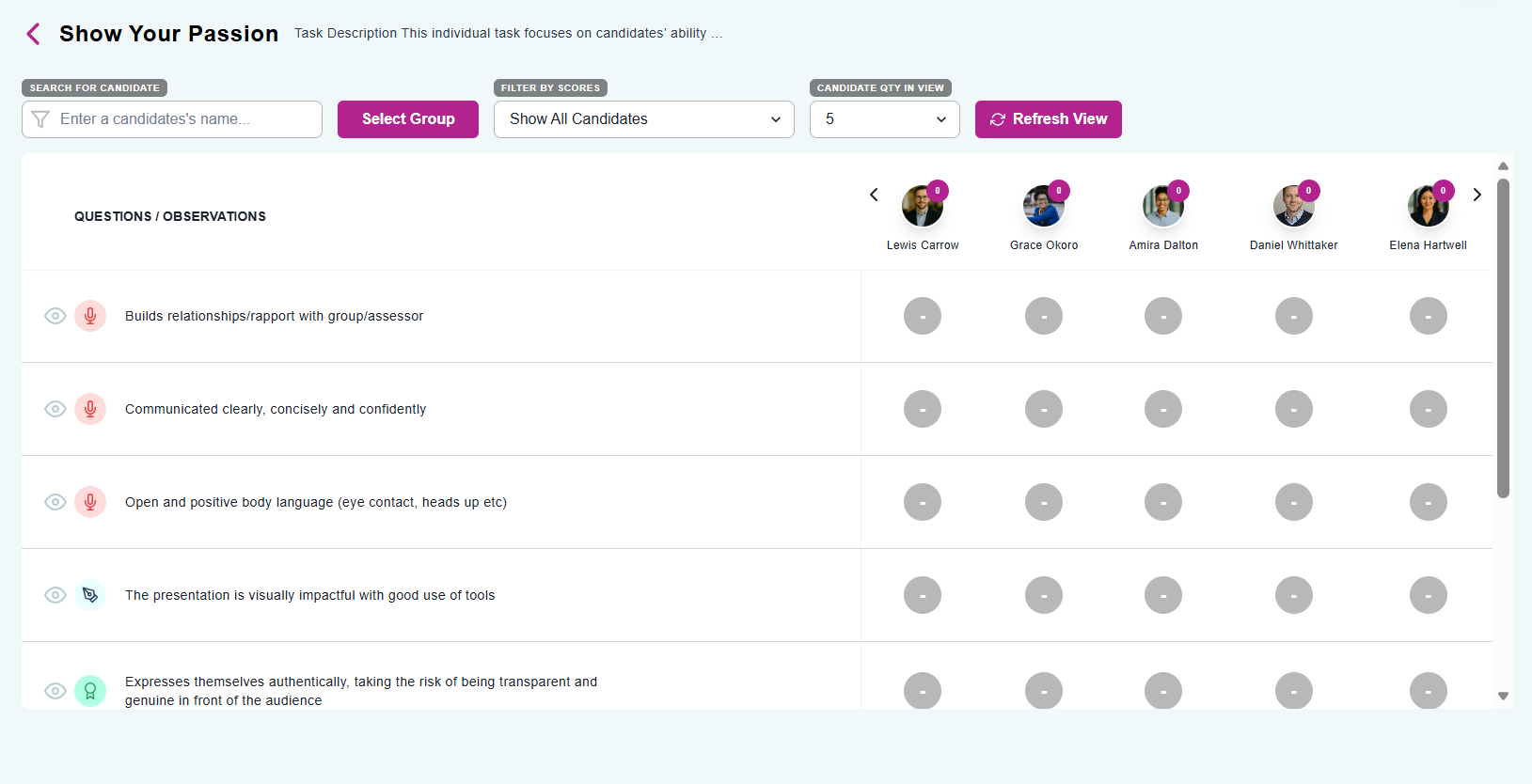Click Elena Hartwell's score for Builds relationships/rapport

click(x=1429, y=316)
